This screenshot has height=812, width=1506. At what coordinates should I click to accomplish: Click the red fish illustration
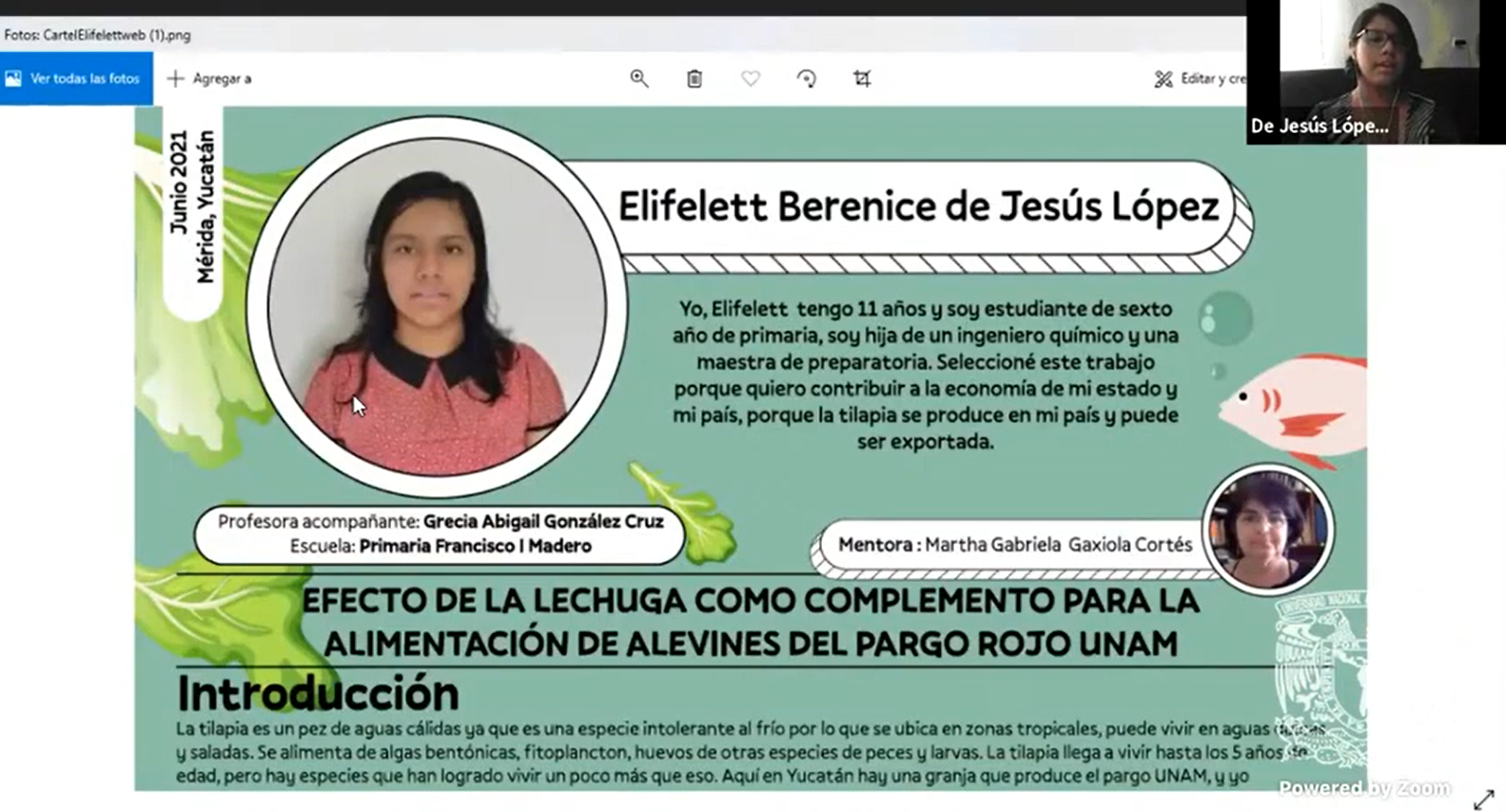(x=1294, y=410)
